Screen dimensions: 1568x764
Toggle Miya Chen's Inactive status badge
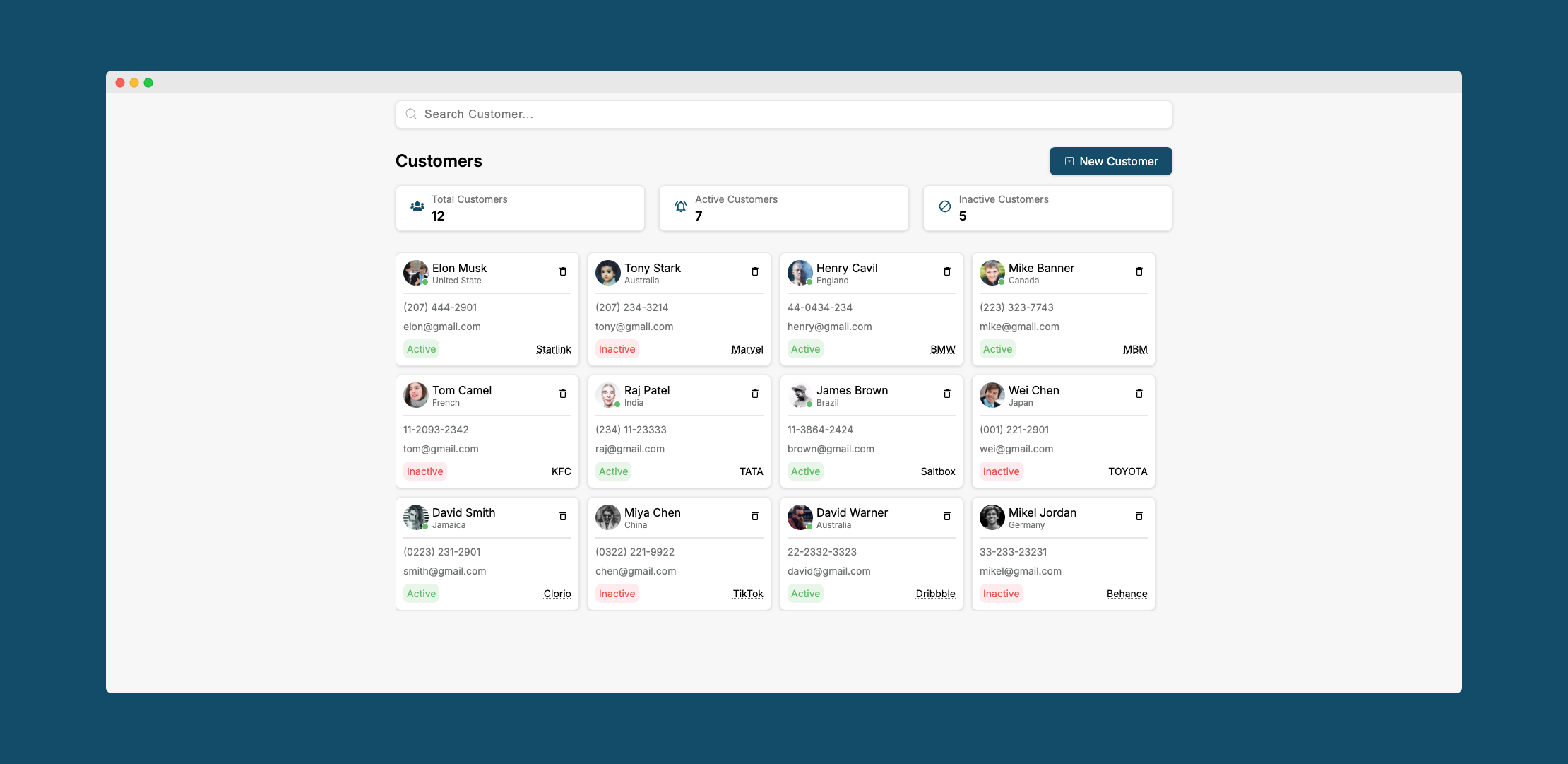pyautogui.click(x=616, y=593)
